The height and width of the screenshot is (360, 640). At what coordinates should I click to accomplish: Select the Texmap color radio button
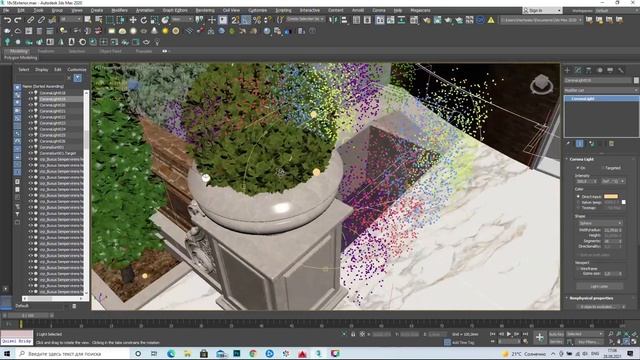(x=578, y=208)
